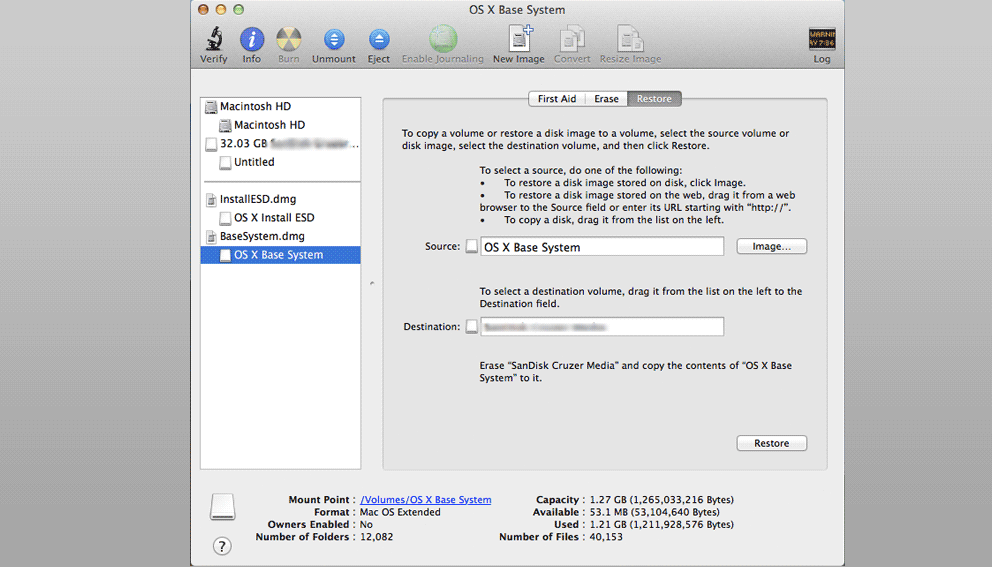992x567 pixels.
Task: Click the Source field disk icon
Action: coord(471,246)
